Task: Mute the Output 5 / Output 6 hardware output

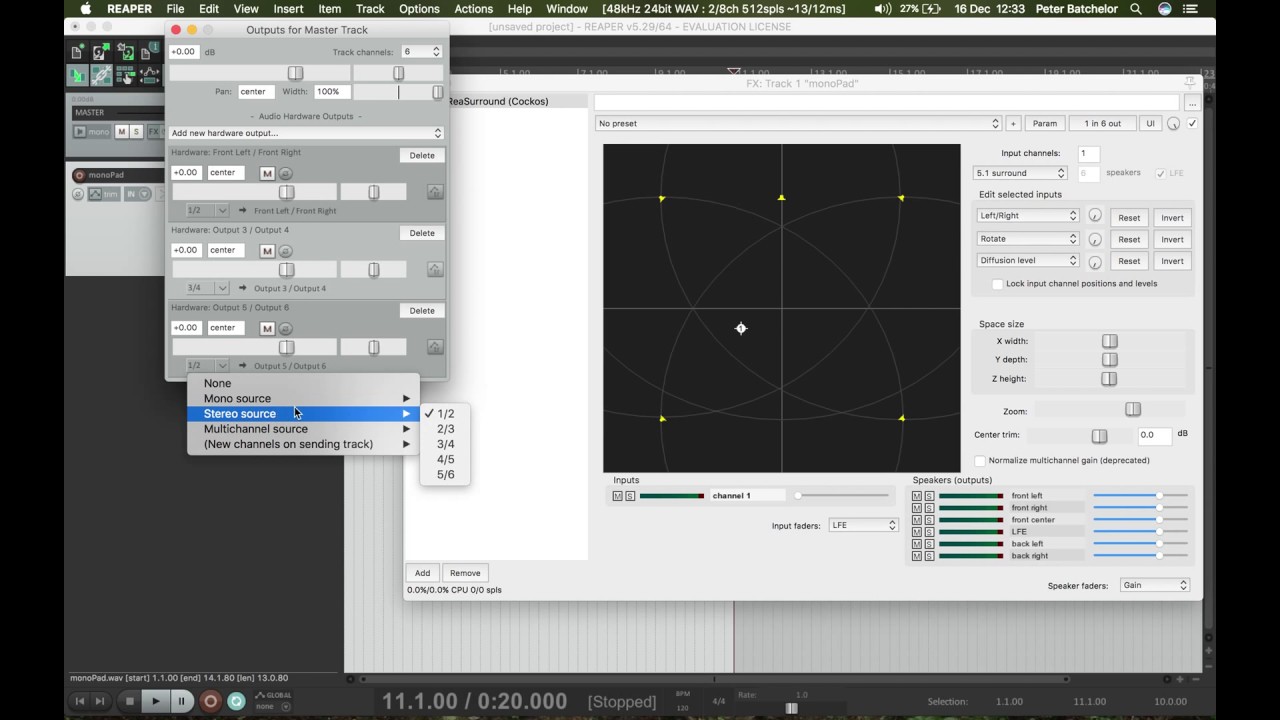Action: click(x=267, y=328)
